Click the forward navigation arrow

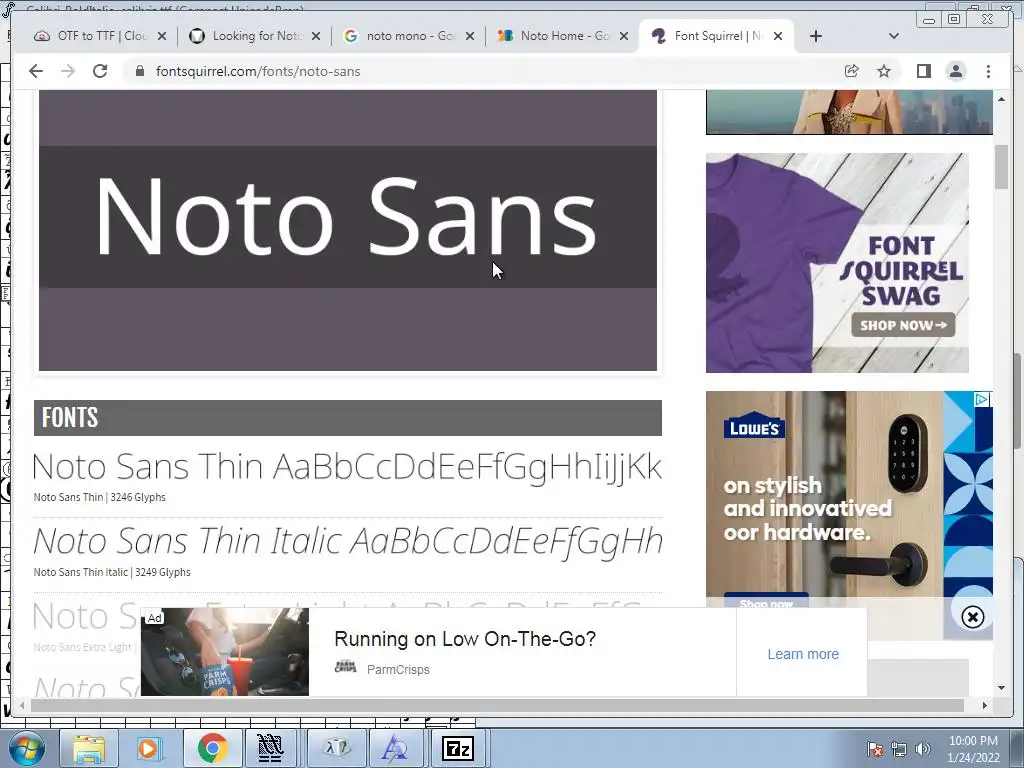pyautogui.click(x=68, y=71)
